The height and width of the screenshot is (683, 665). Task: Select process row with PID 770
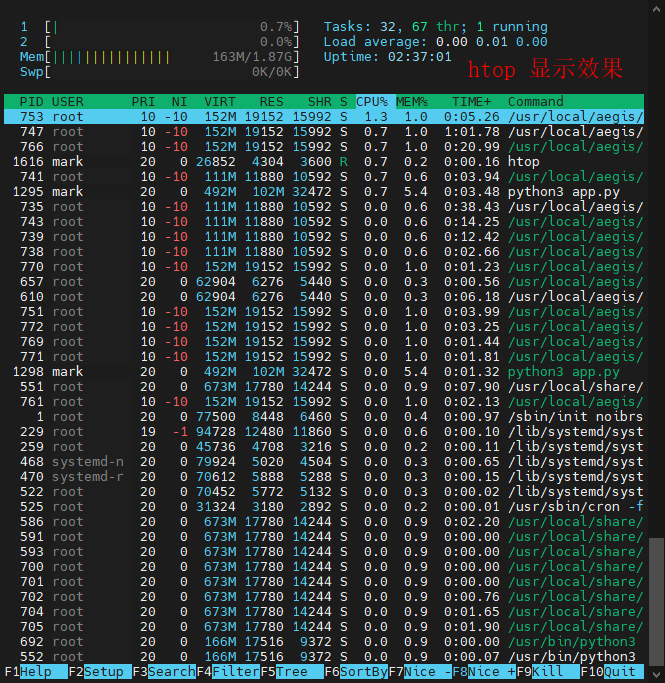pos(324,267)
